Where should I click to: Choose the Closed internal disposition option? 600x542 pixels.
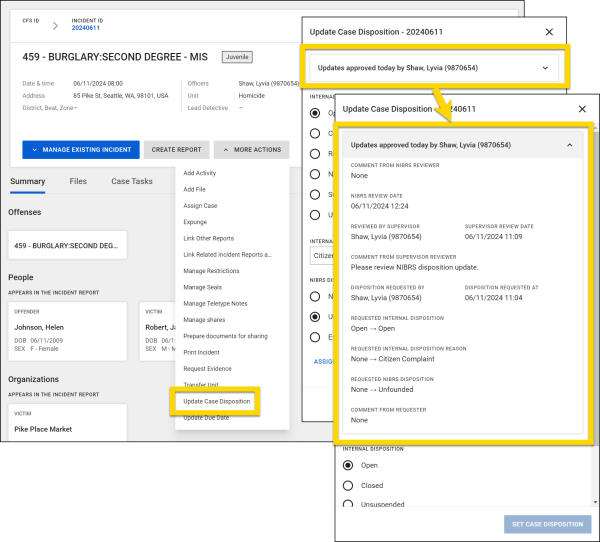(348, 486)
